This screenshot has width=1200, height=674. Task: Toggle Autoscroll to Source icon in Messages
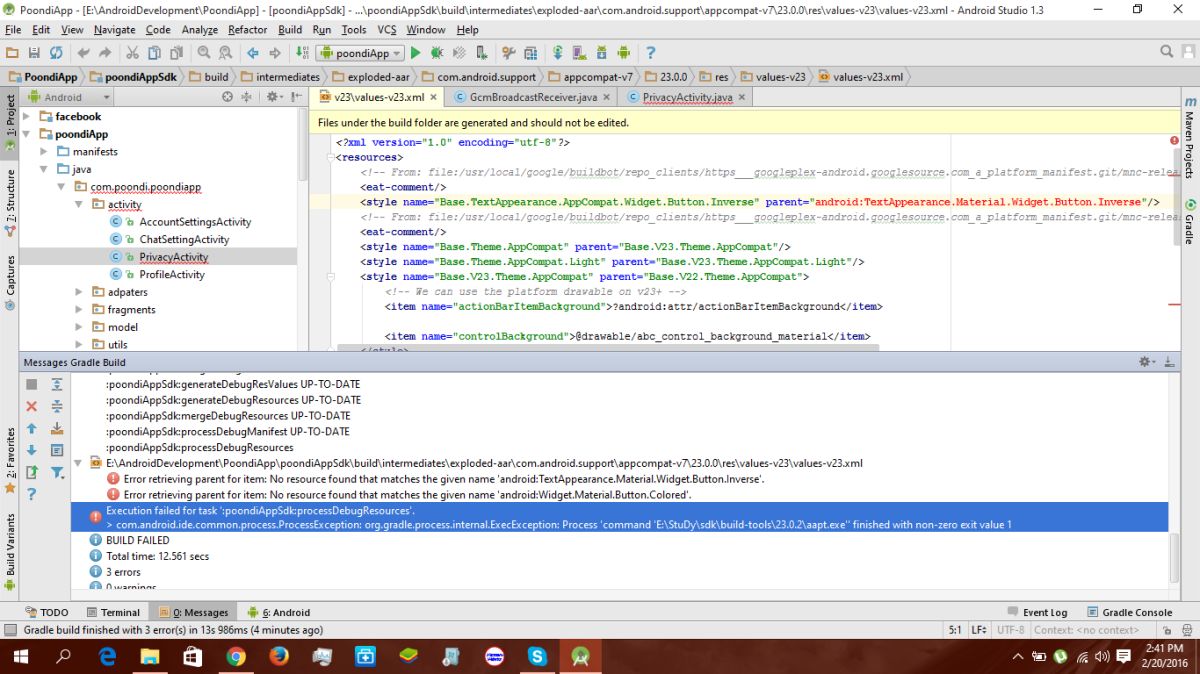click(57, 428)
